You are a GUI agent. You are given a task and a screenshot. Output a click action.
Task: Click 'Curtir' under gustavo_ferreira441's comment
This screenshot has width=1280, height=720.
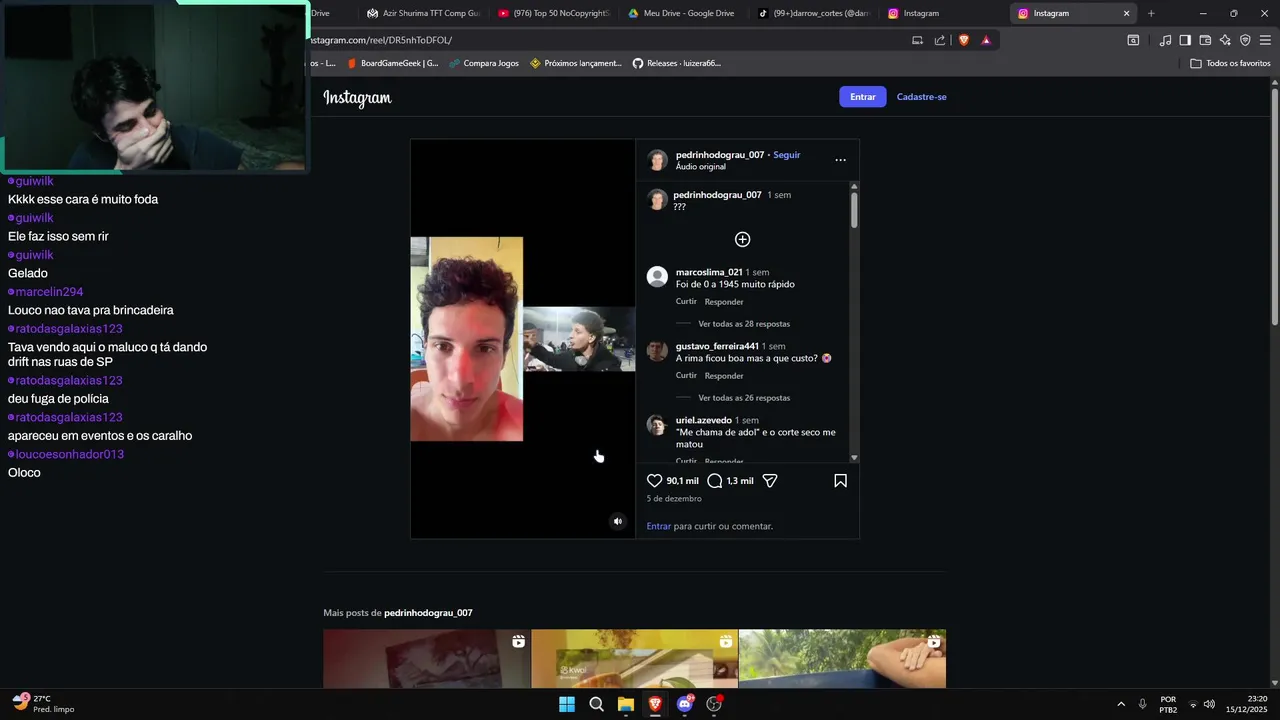(686, 376)
